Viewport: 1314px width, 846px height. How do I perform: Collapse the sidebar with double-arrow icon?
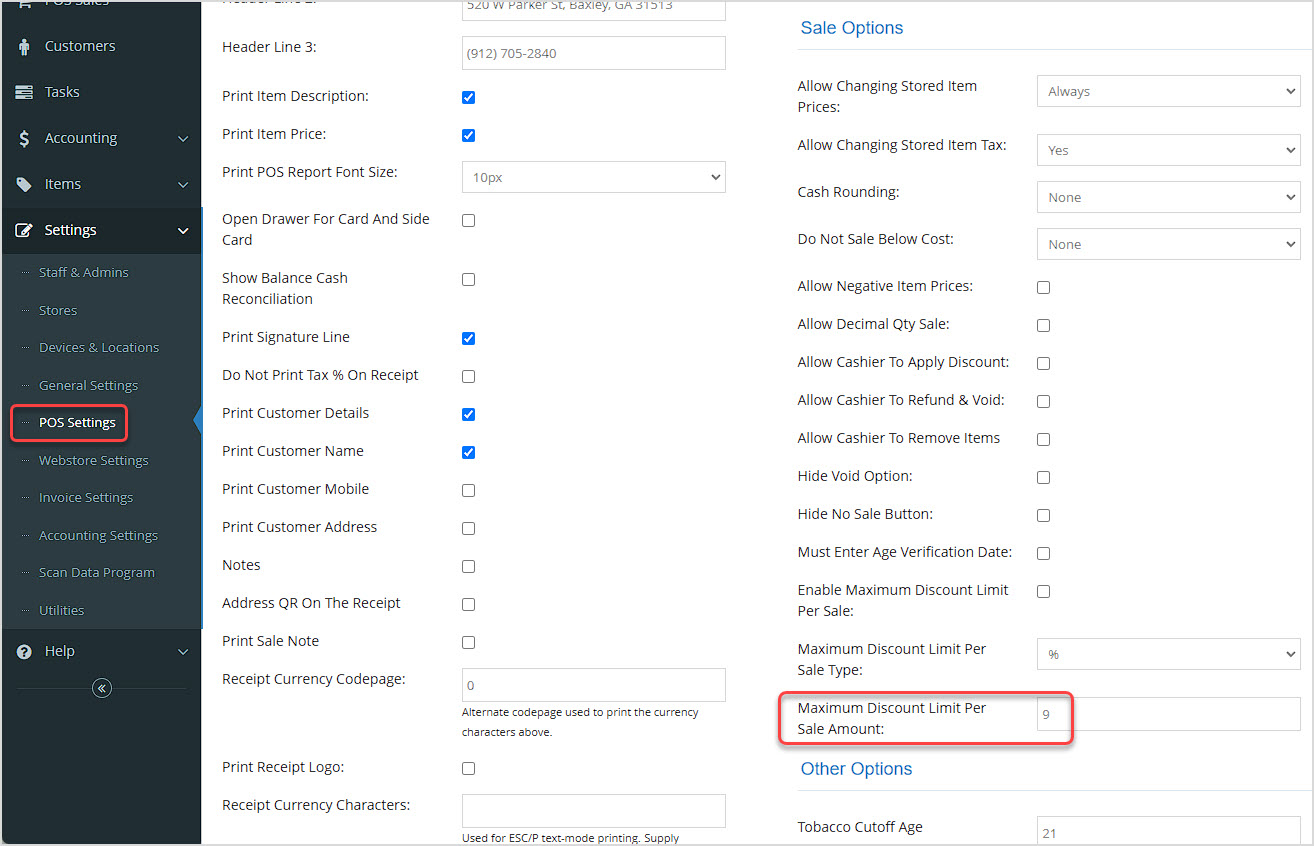101,688
